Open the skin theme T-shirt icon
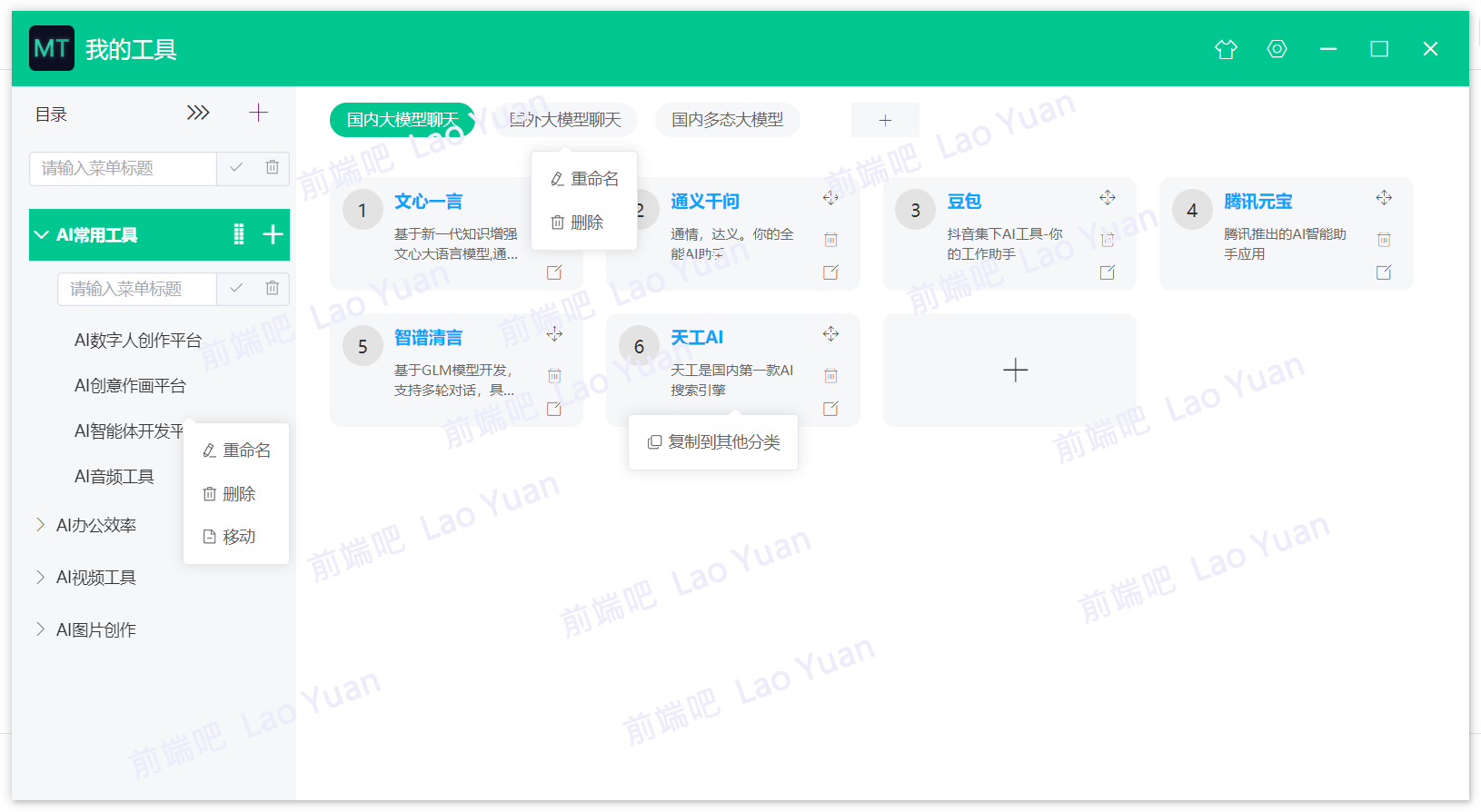 1226,49
